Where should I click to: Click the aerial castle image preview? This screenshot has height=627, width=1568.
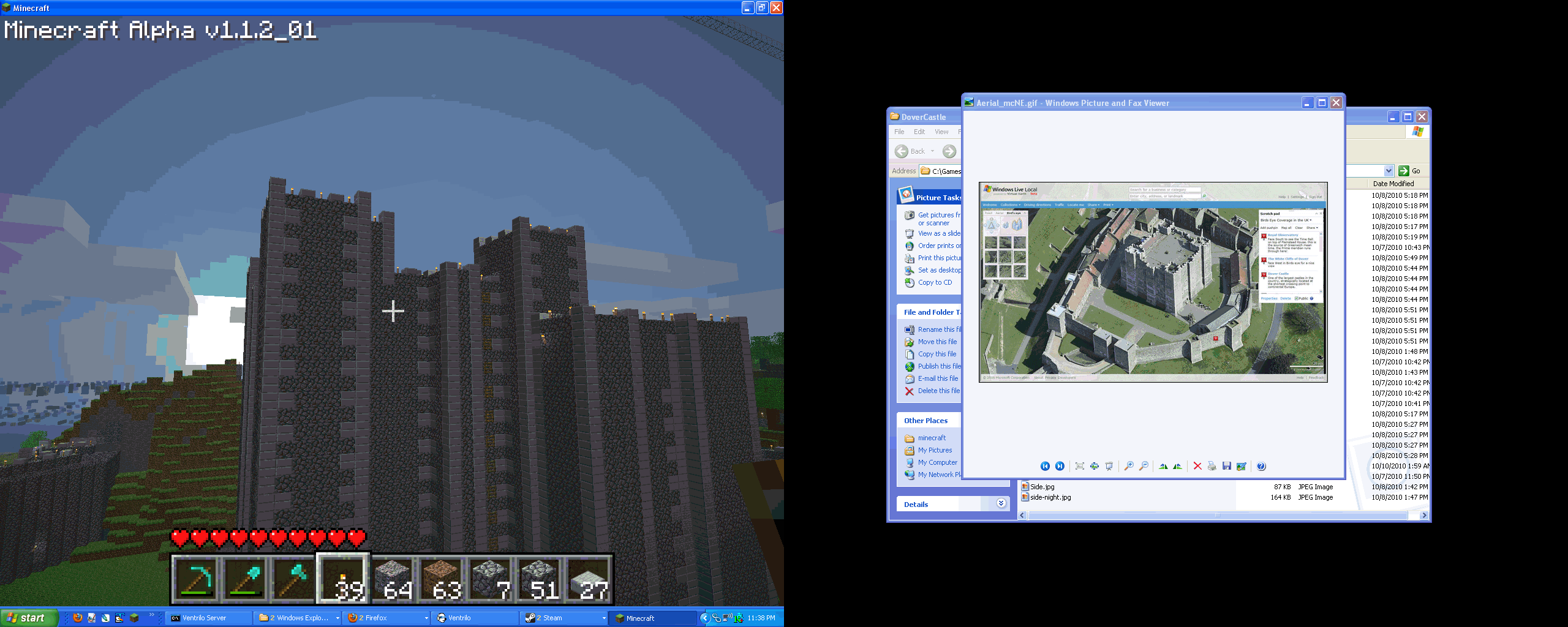1153,282
